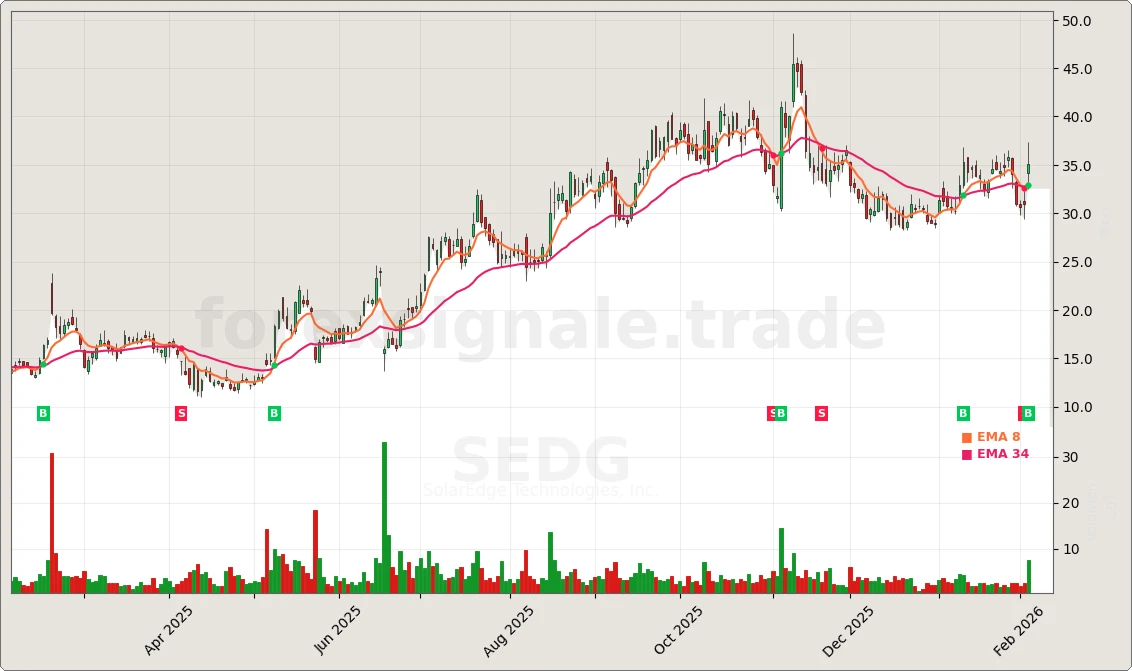
Task: Select the standalone red S marker after the SB pair
Action: click(820, 412)
